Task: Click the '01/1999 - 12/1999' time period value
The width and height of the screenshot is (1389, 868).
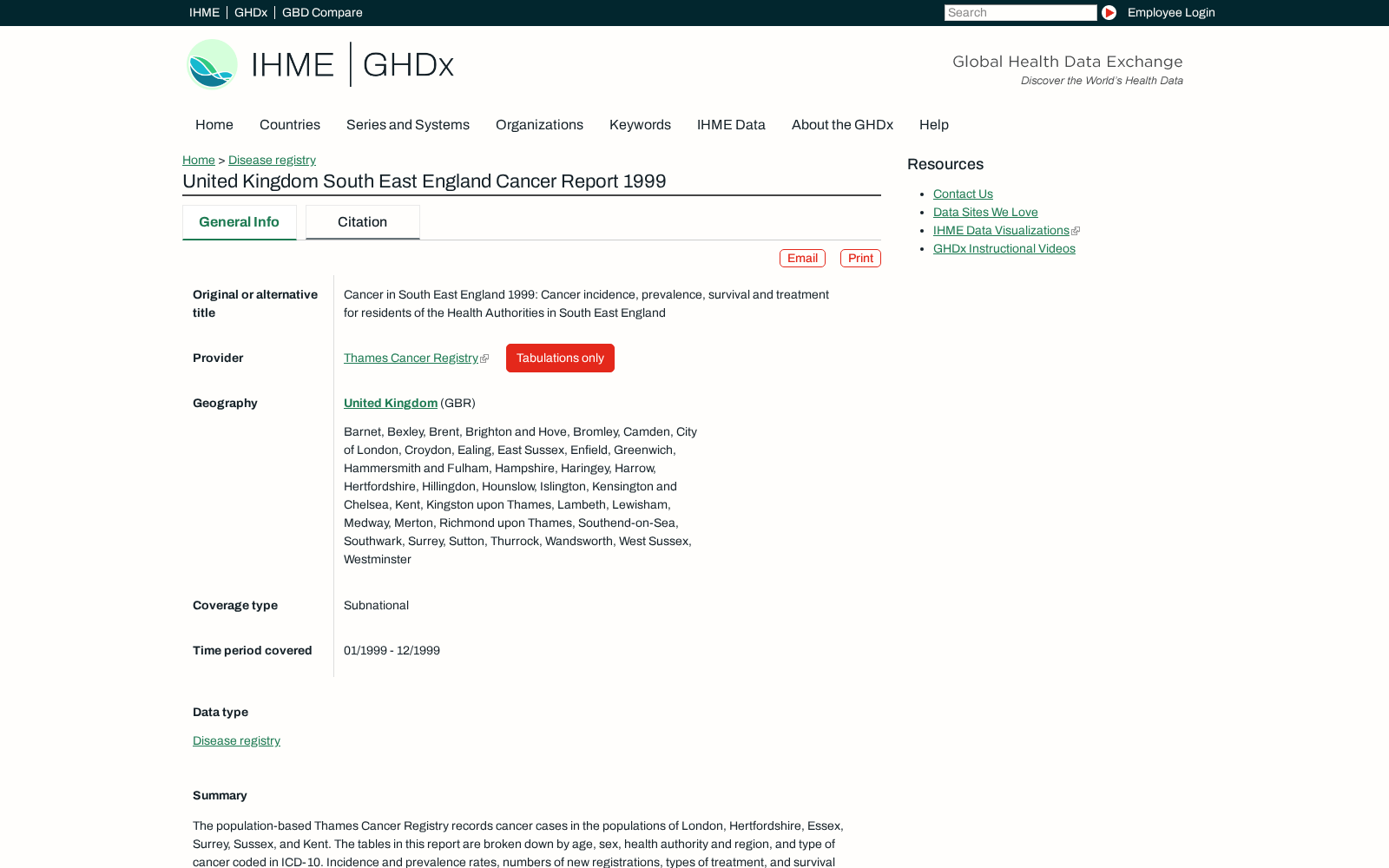Action: click(x=392, y=651)
